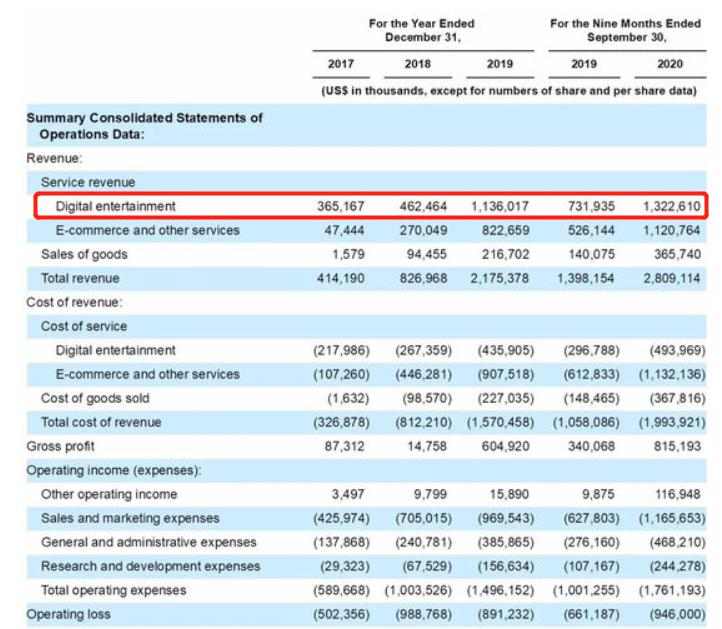Click the 2017 Digital entertainment revenue value 365,167
The height and width of the screenshot is (629, 722).
point(340,206)
